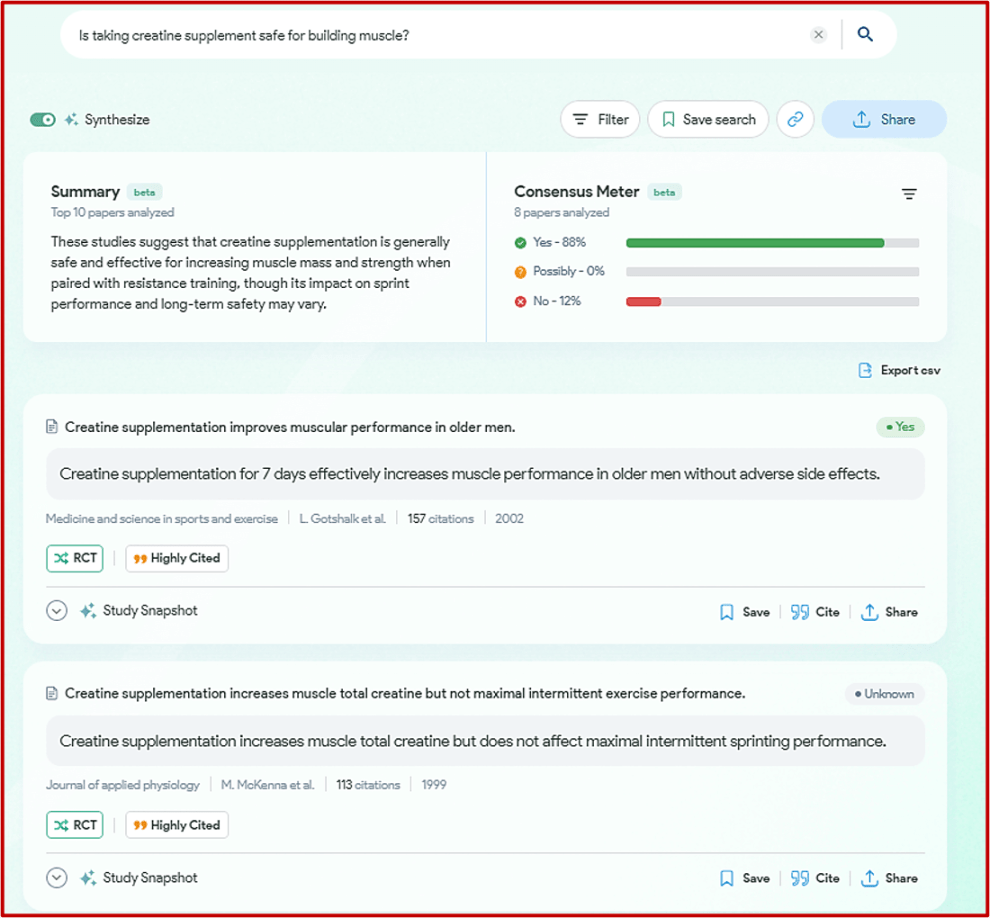Click RCT badge on Gotshalk paper
This screenshot has height=918, width=990.
coord(75,558)
